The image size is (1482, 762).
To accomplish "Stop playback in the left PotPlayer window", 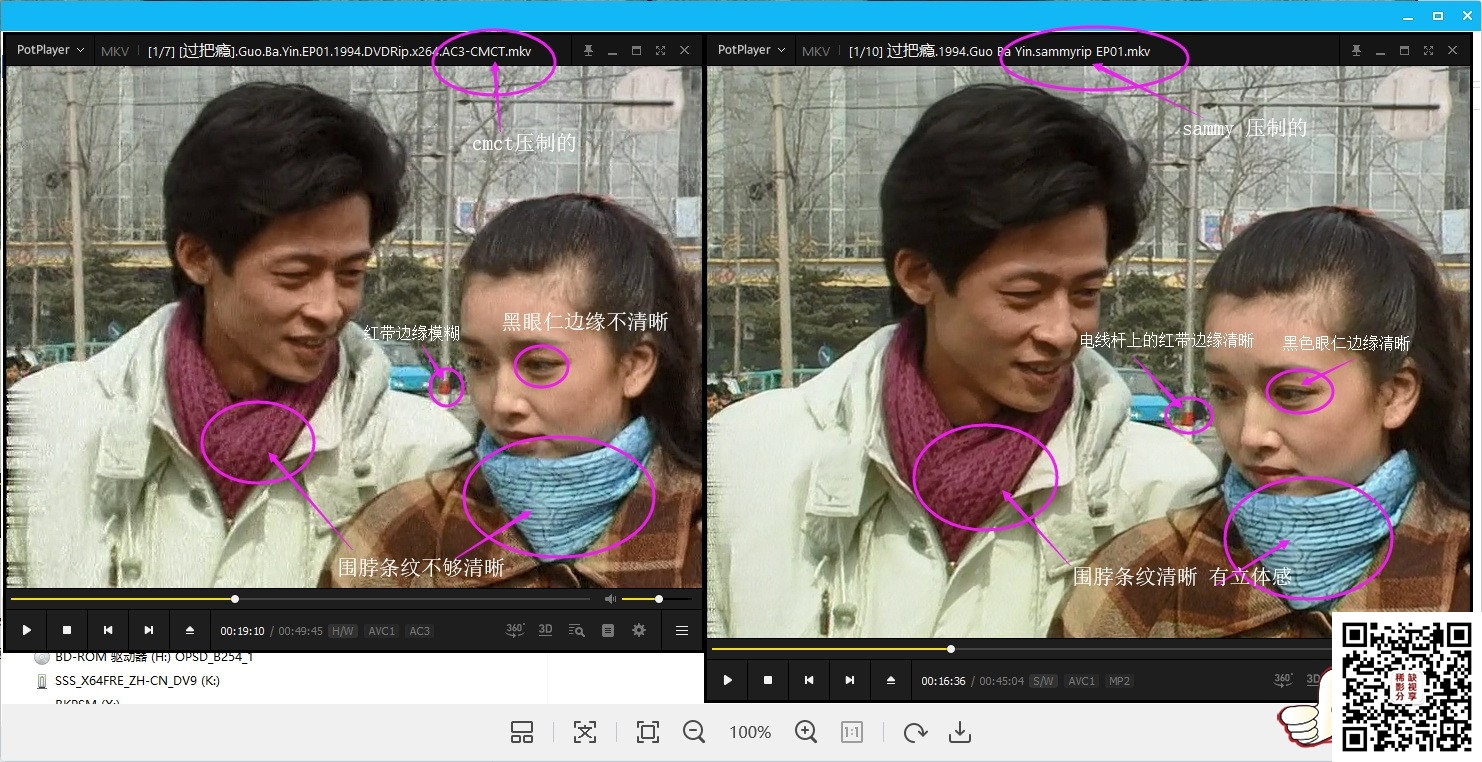I will point(67,630).
